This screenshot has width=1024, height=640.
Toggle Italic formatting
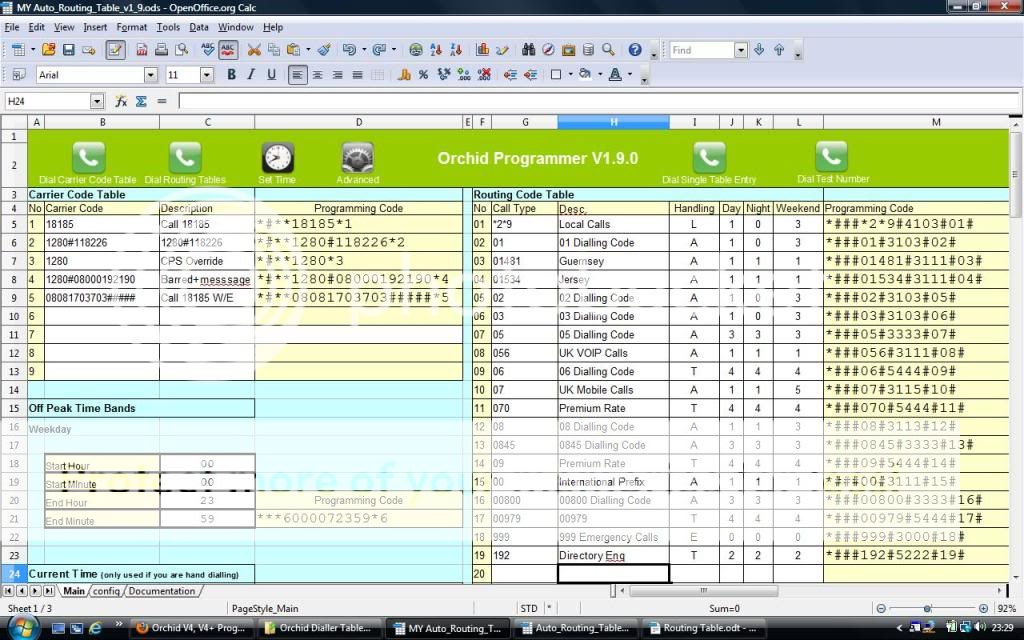click(251, 74)
